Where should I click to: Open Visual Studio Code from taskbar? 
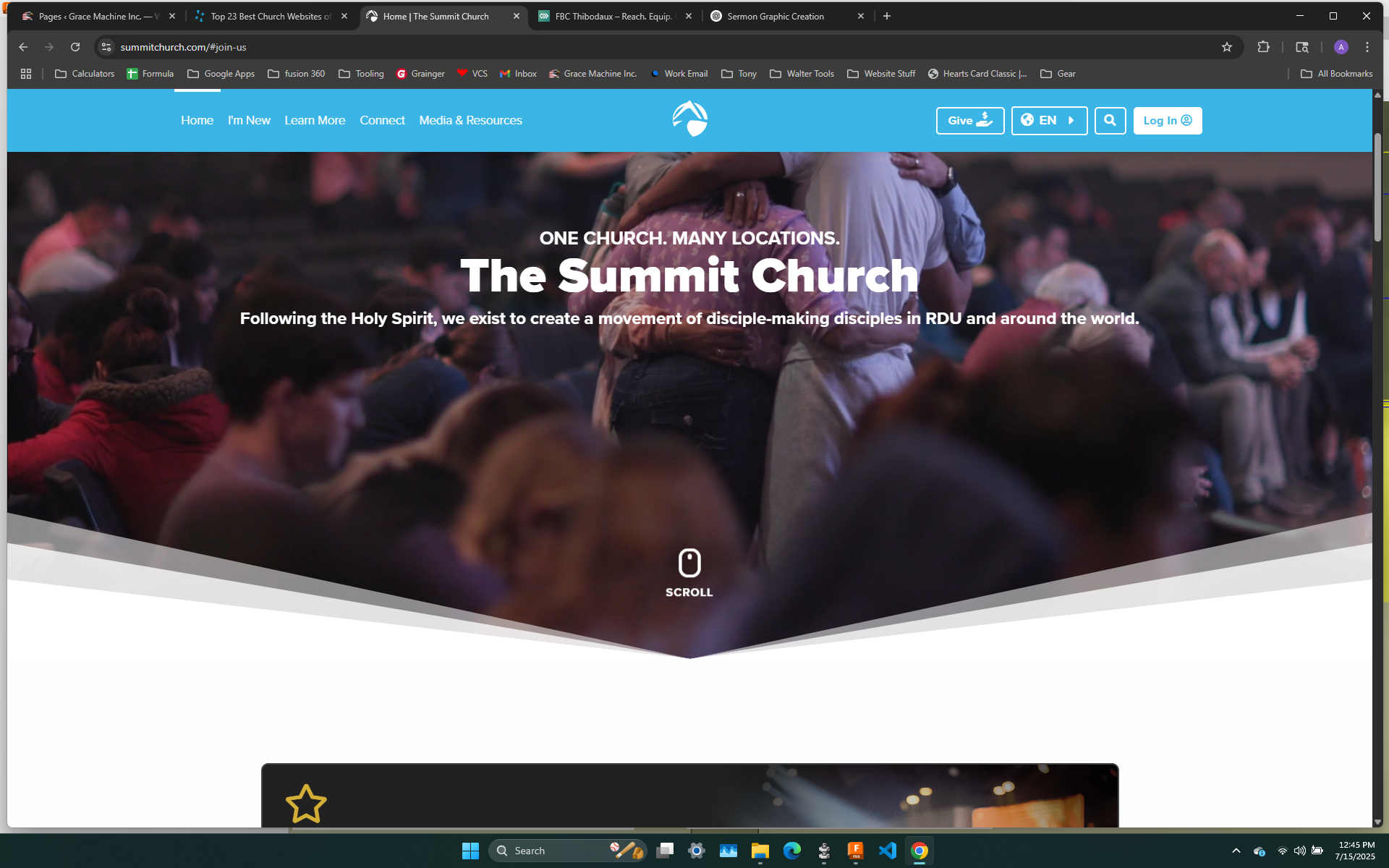(888, 851)
